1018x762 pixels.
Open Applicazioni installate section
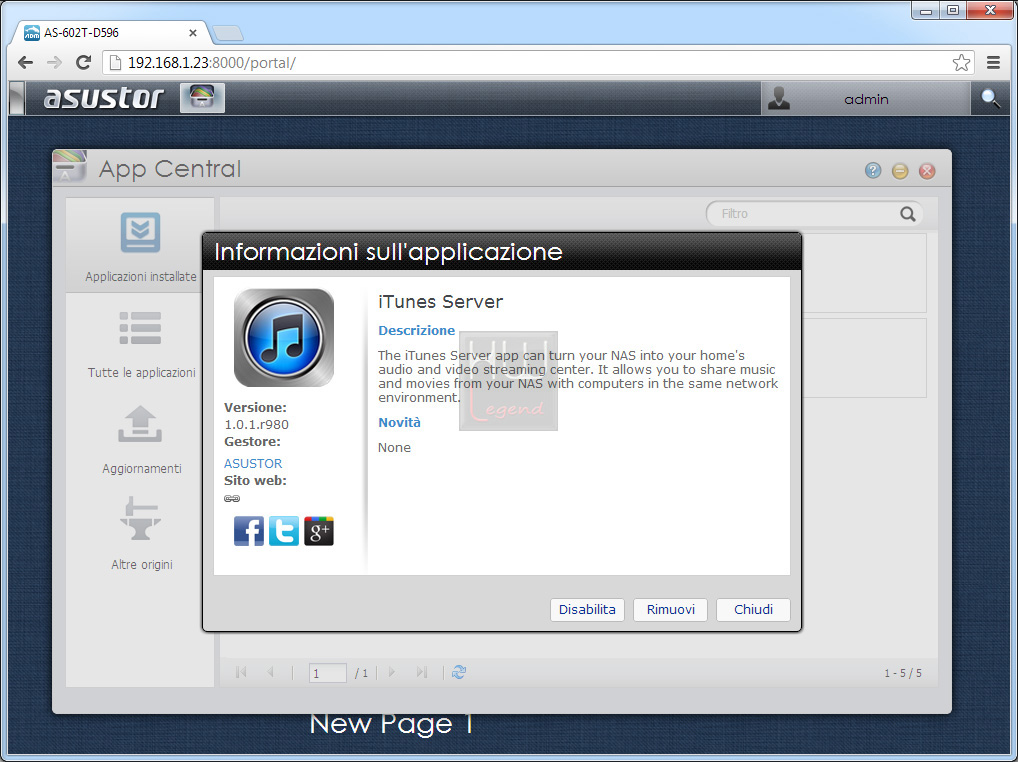(x=140, y=247)
